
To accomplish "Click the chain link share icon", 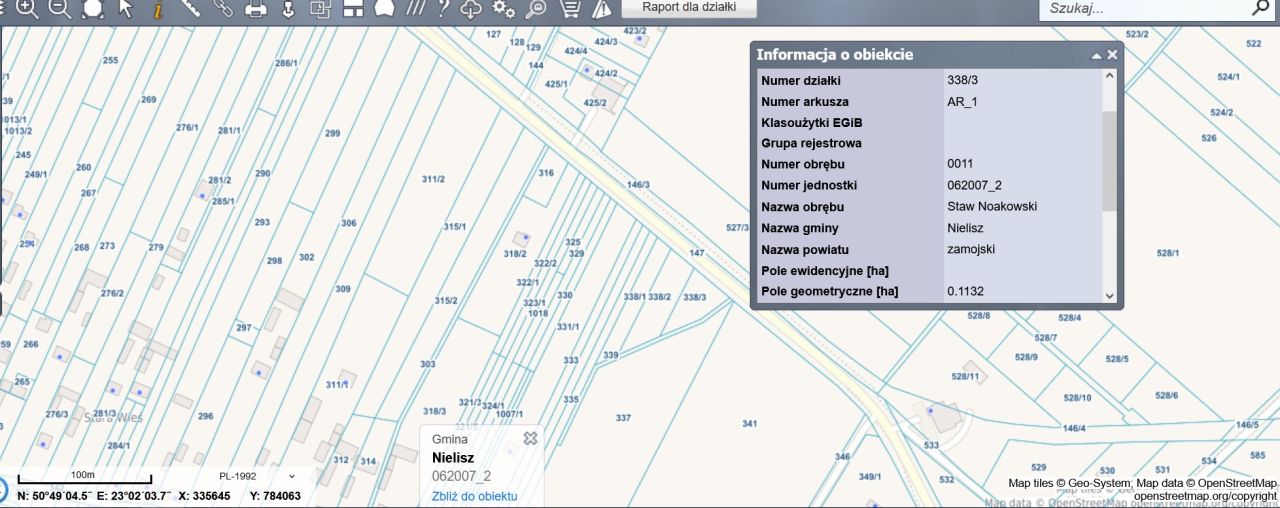I will pyautogui.click(x=222, y=9).
